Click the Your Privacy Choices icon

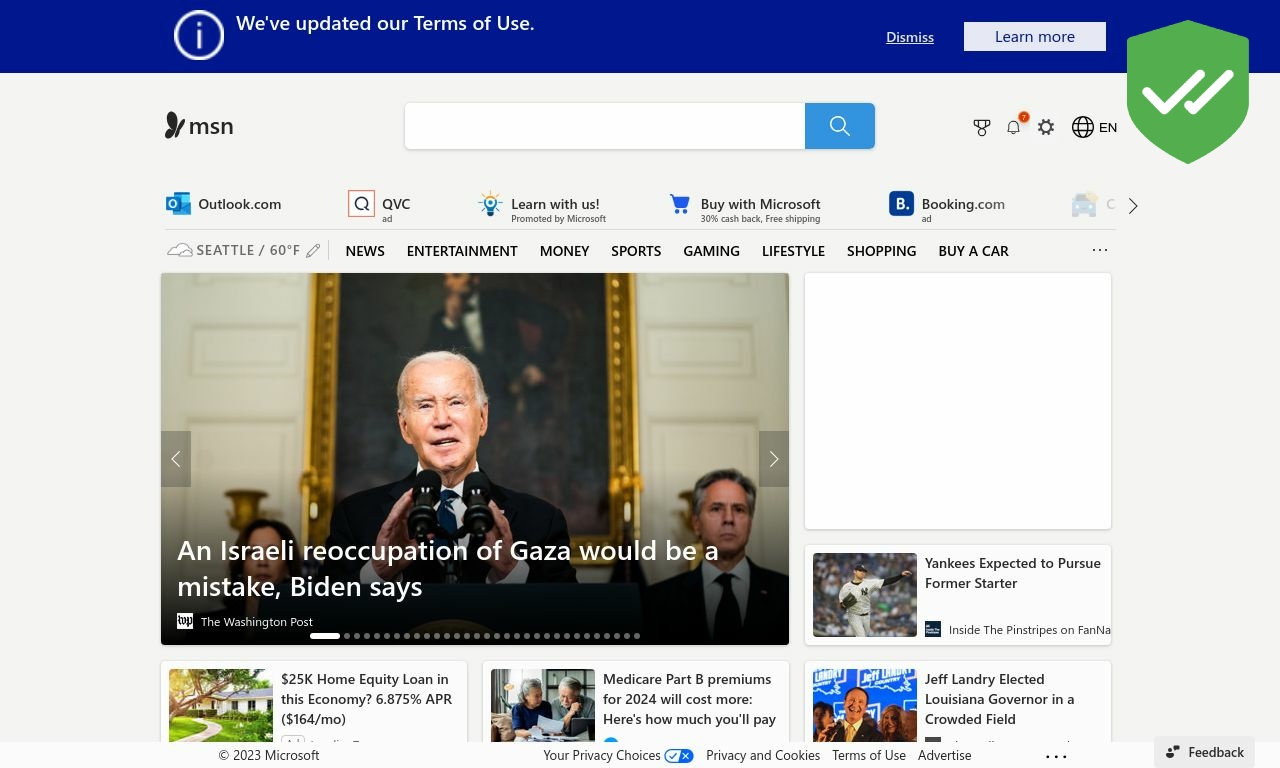tap(679, 756)
